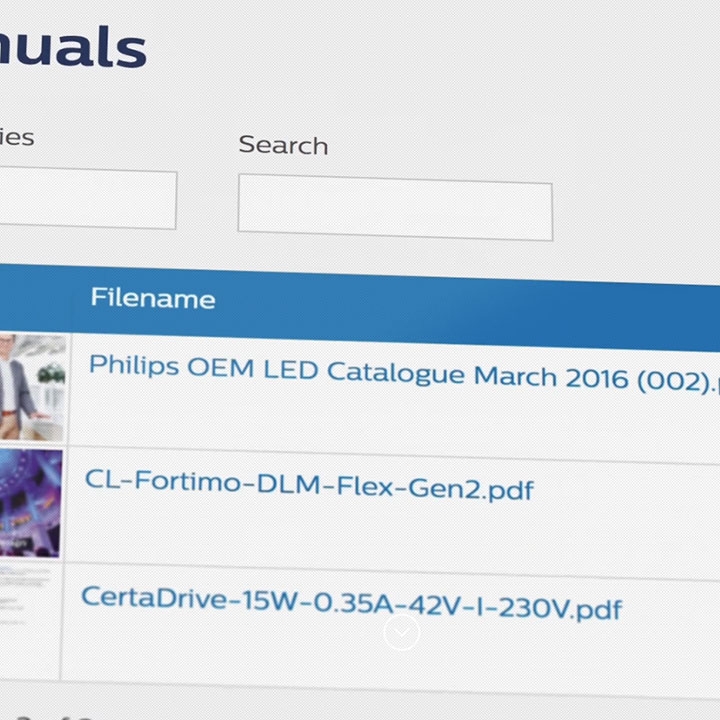Select the Philips OEM catalogue thumbnail image
Screen dimensions: 720x720
pyautogui.click(x=32, y=388)
